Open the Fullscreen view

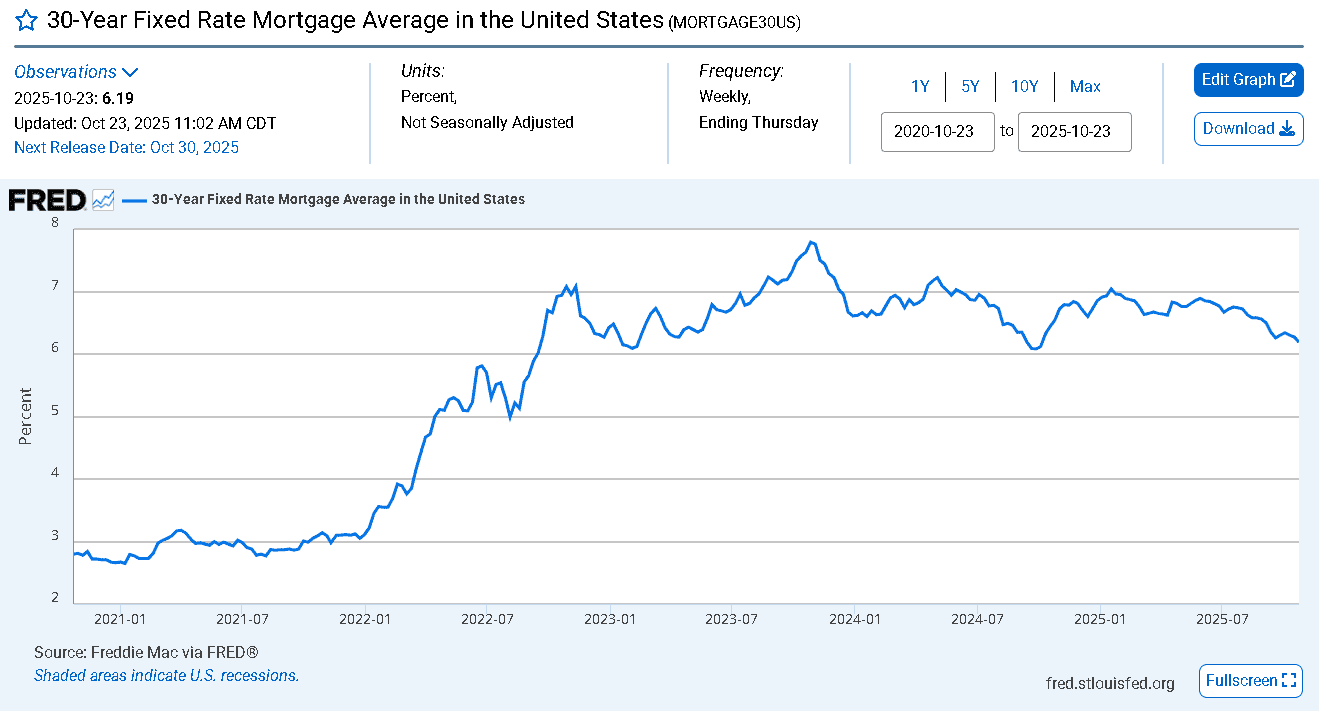point(1241,681)
